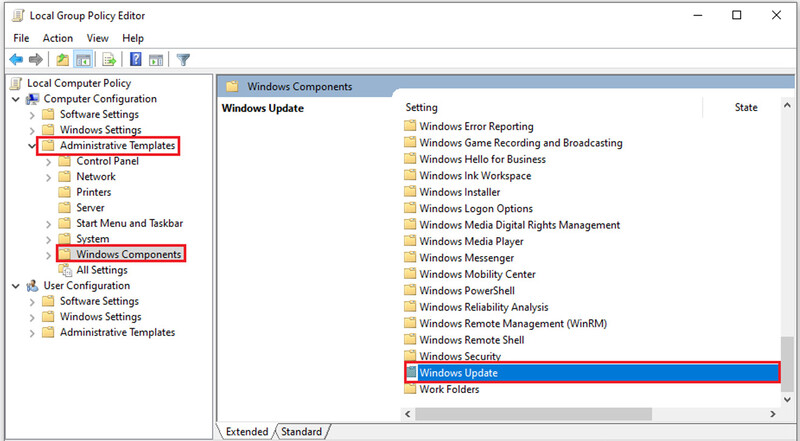Viewport: 800px width, 441px height.
Task: Click the Server folder icon in tree
Action: [x=64, y=208]
